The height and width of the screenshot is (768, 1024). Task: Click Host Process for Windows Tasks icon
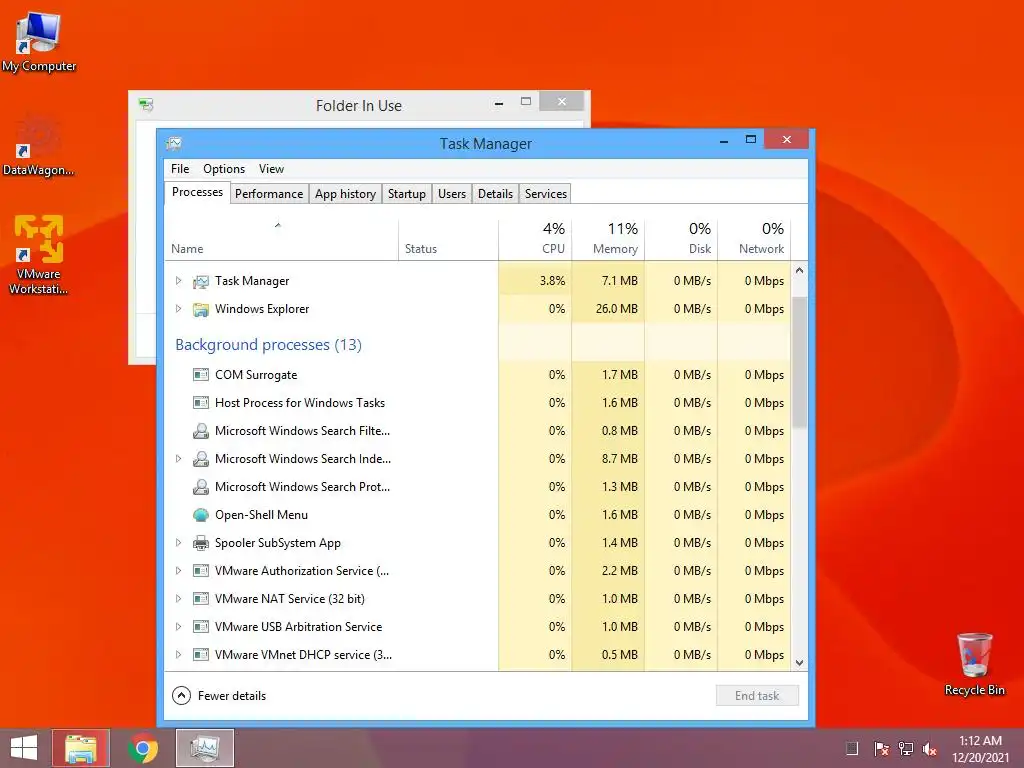coord(200,403)
